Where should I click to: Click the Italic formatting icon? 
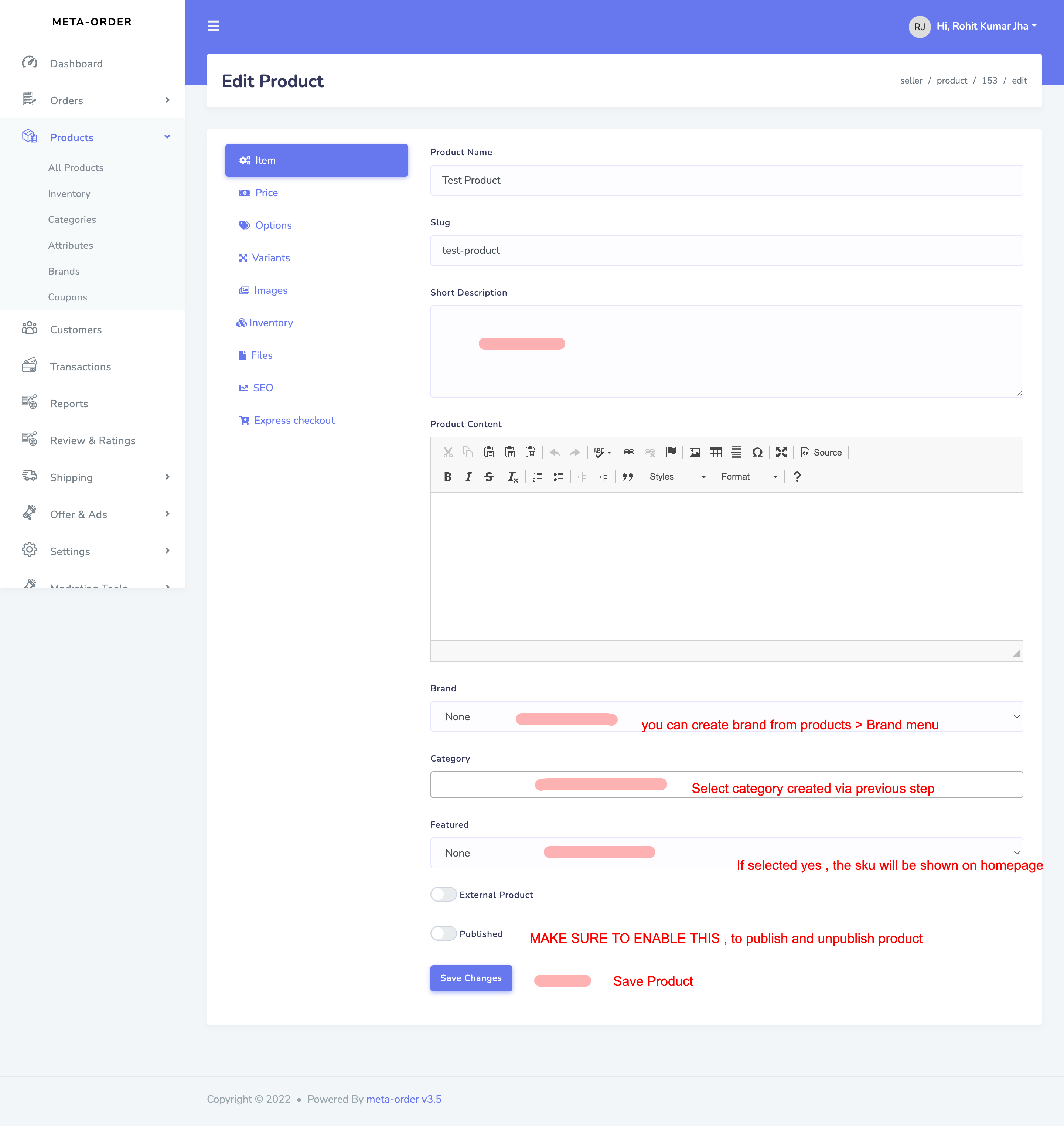coord(468,477)
